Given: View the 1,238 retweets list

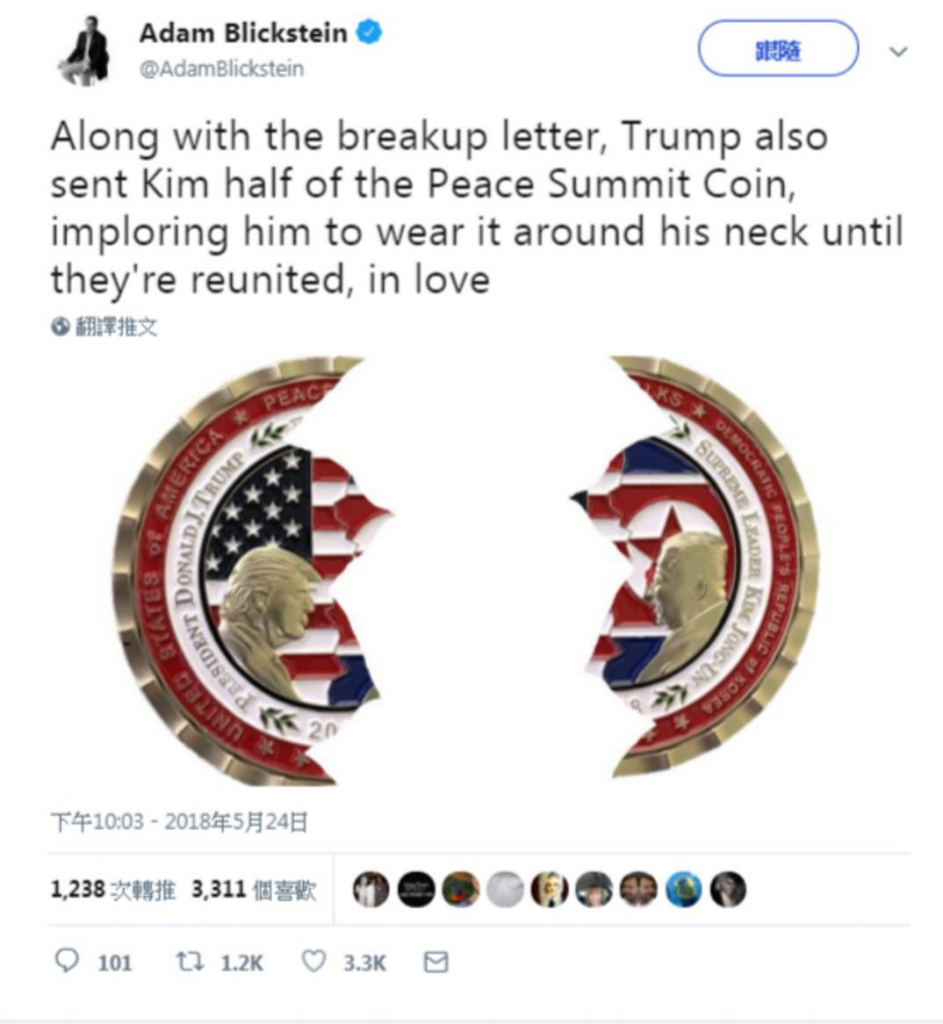Looking at the screenshot, I should (x=113, y=889).
